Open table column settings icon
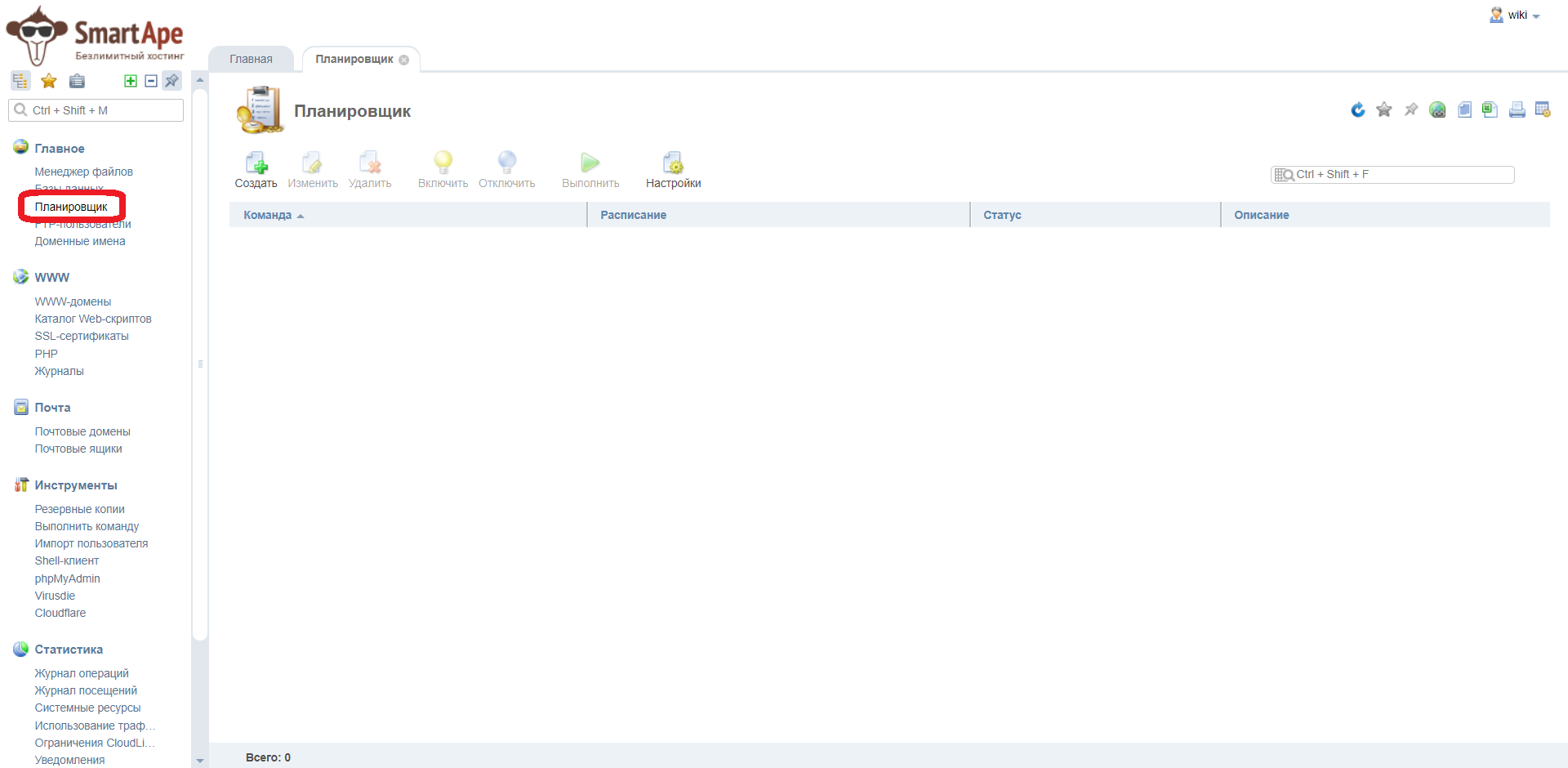 pos(1543,109)
